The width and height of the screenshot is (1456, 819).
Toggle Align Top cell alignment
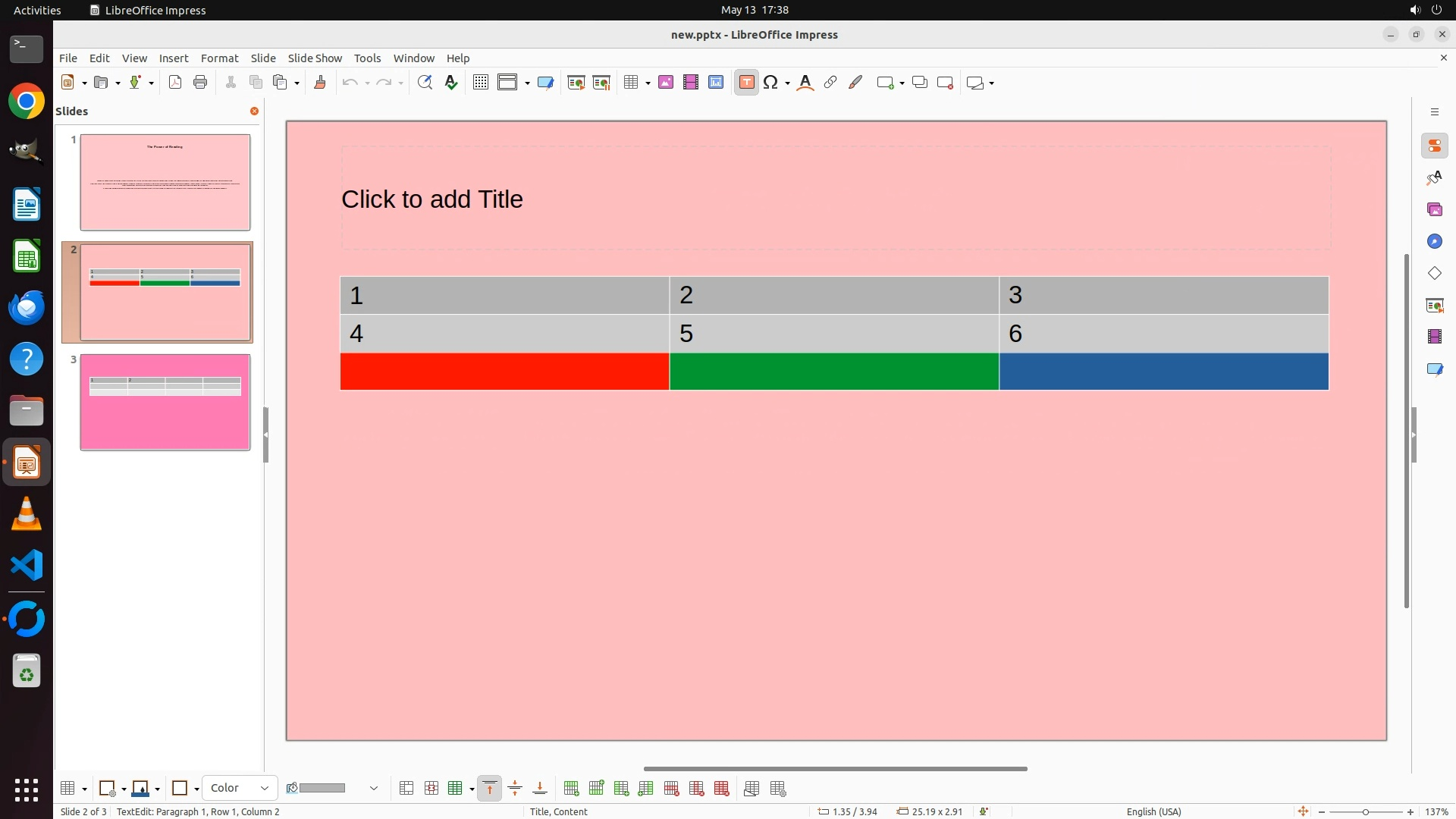click(490, 789)
